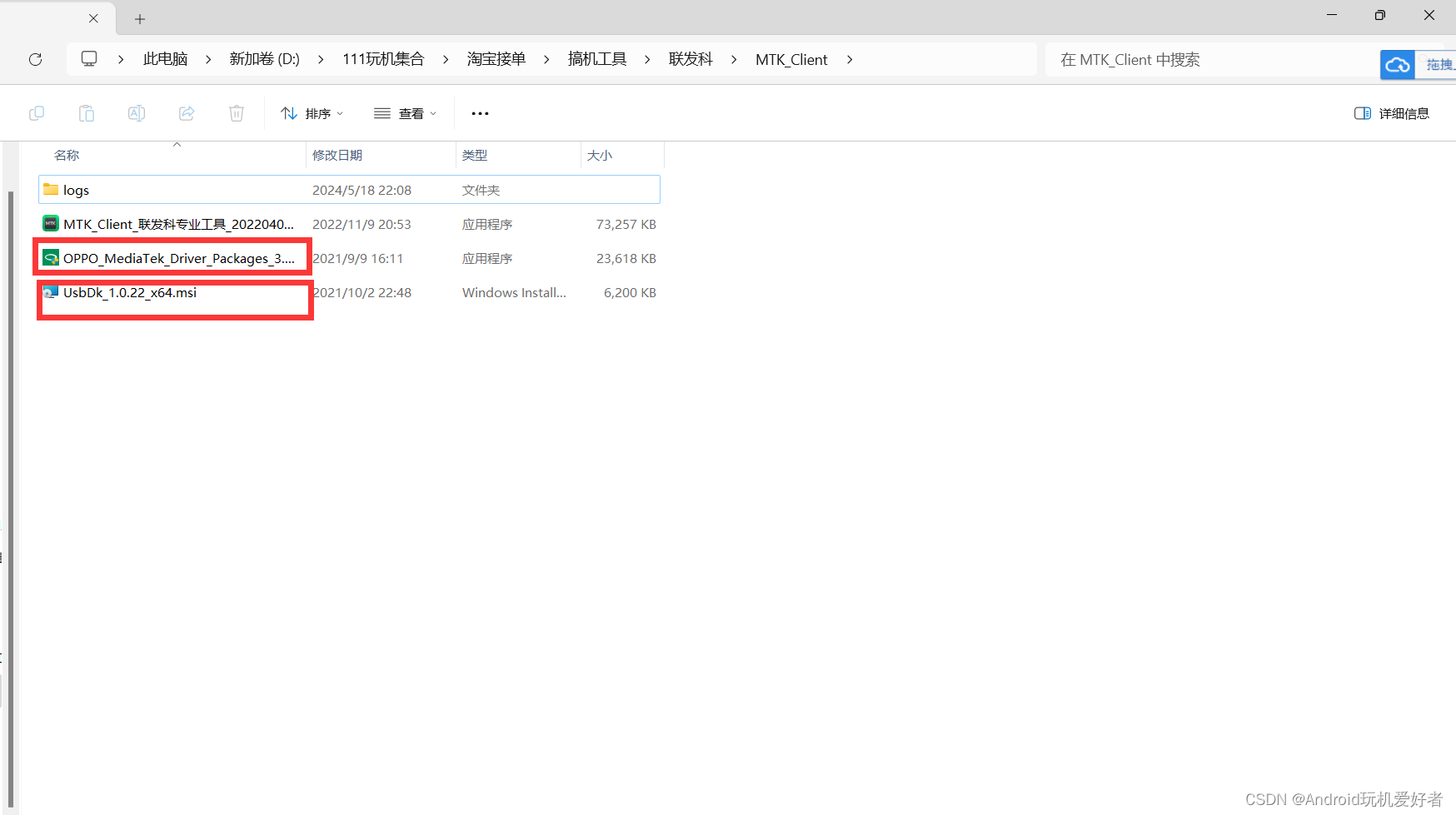The image size is (1456, 815).
Task: Switch to the current MTK_Client explorer tab
Action: tap(50, 18)
